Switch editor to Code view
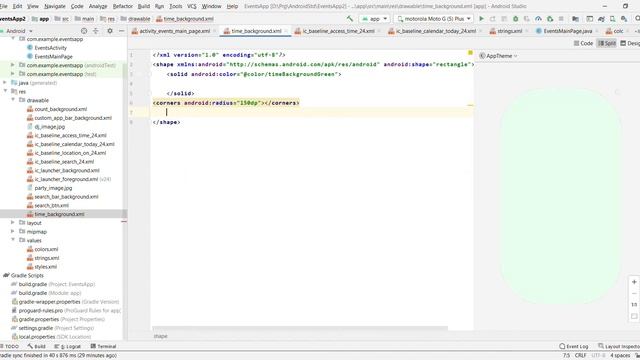The image size is (640, 360). pos(583,43)
